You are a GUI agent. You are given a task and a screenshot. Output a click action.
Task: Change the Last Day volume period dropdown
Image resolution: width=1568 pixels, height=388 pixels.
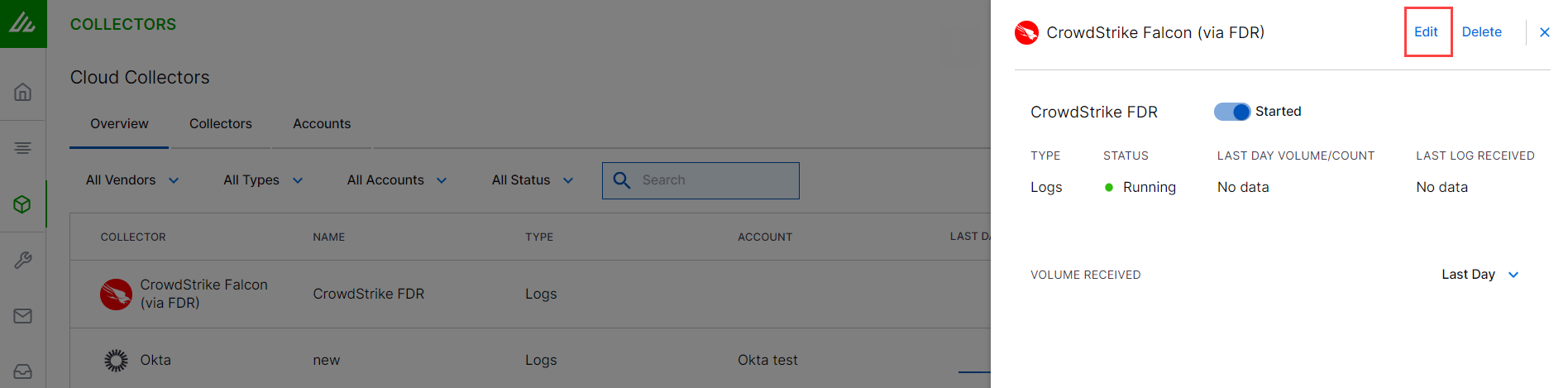click(1480, 275)
